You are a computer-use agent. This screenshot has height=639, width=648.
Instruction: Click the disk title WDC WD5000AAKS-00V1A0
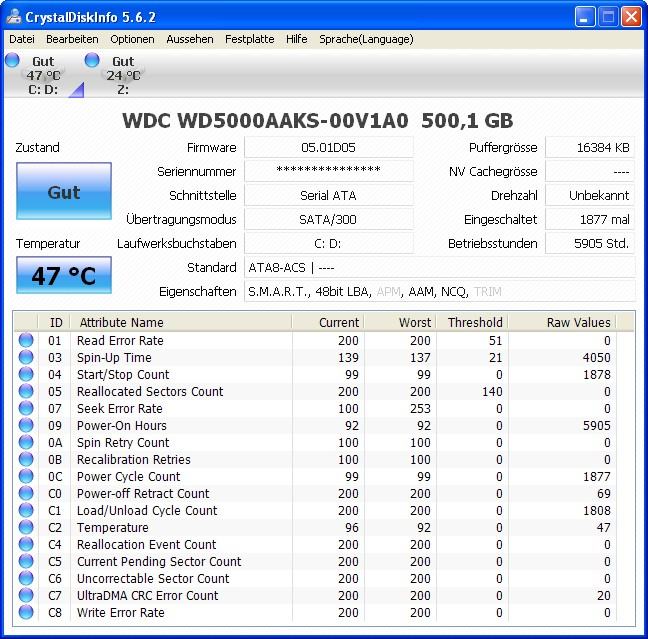(x=265, y=121)
